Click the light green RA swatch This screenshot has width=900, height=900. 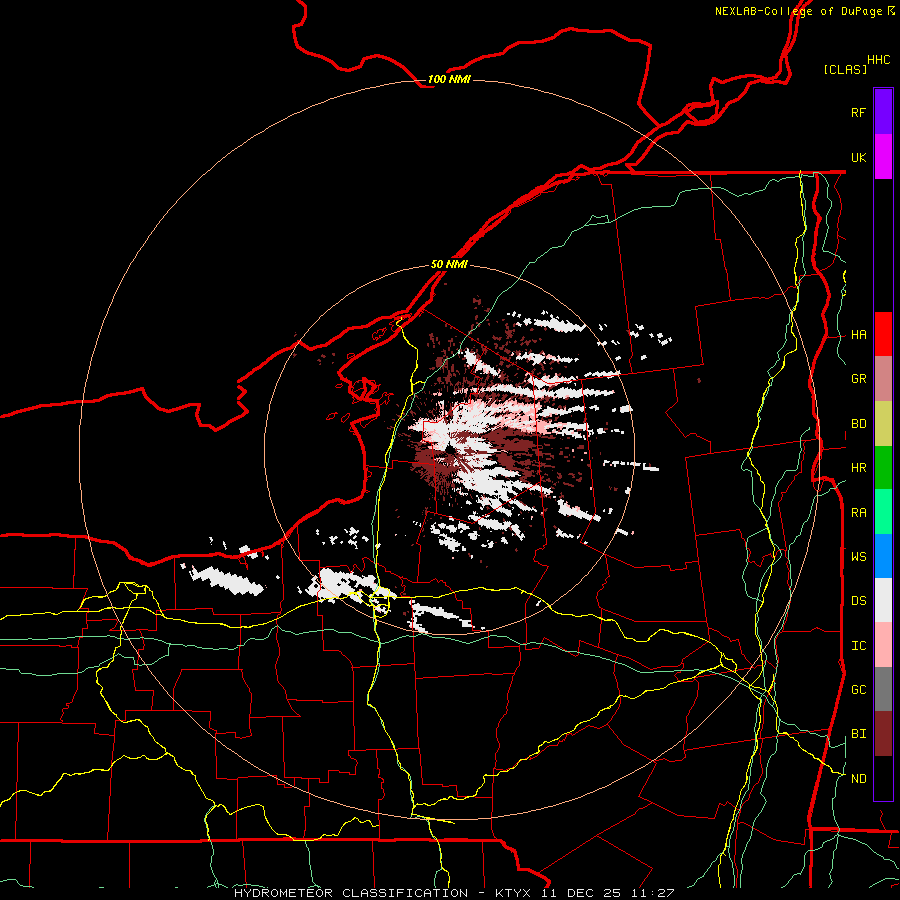point(883,512)
